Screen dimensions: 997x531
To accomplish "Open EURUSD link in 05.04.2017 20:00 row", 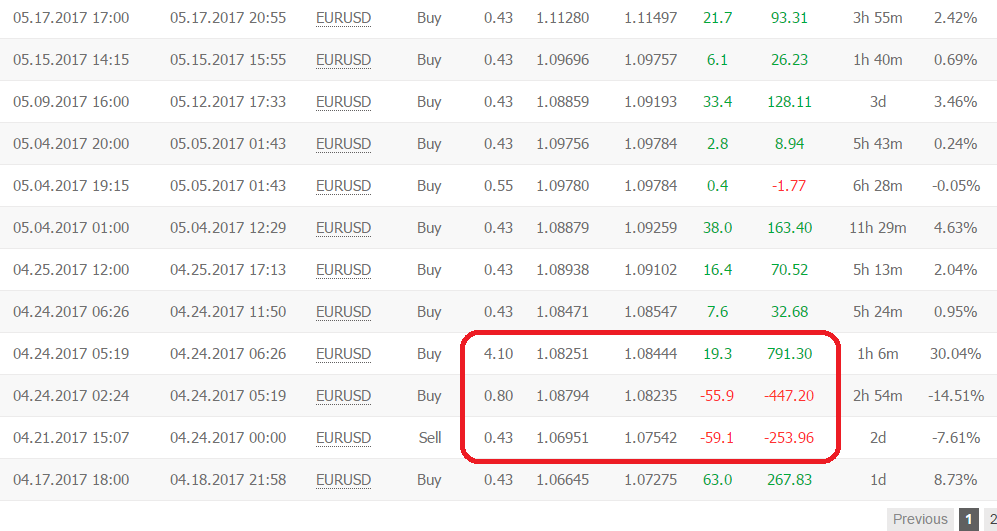I will pyautogui.click(x=343, y=144).
